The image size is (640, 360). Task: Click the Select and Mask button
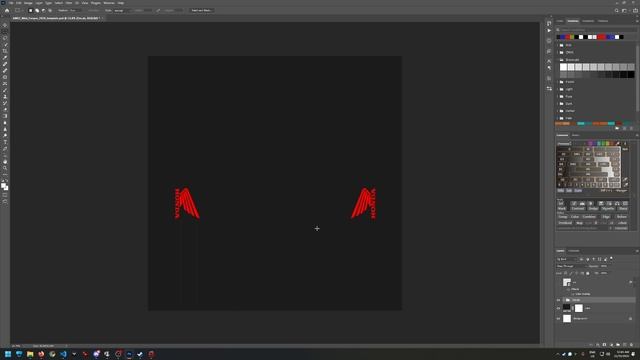pos(202,11)
